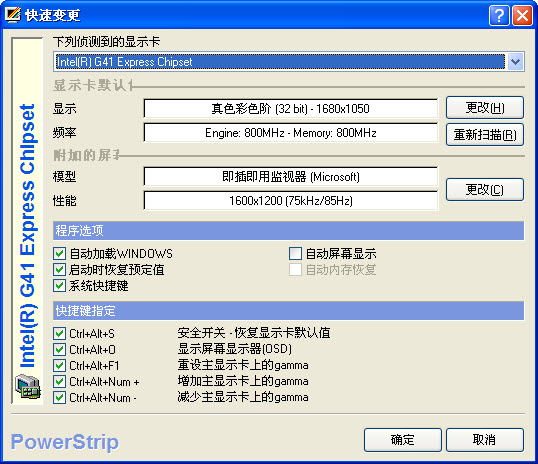Click the help question mark button
The image size is (538, 464).
(x=499, y=15)
